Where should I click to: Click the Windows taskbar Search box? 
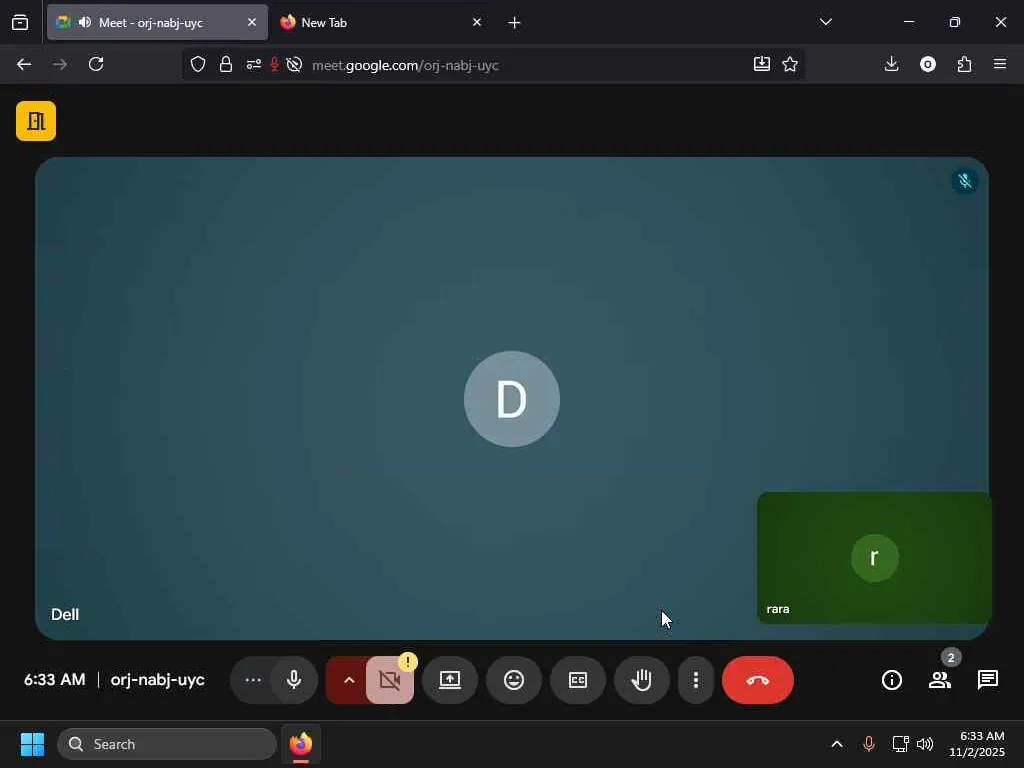pos(167,744)
